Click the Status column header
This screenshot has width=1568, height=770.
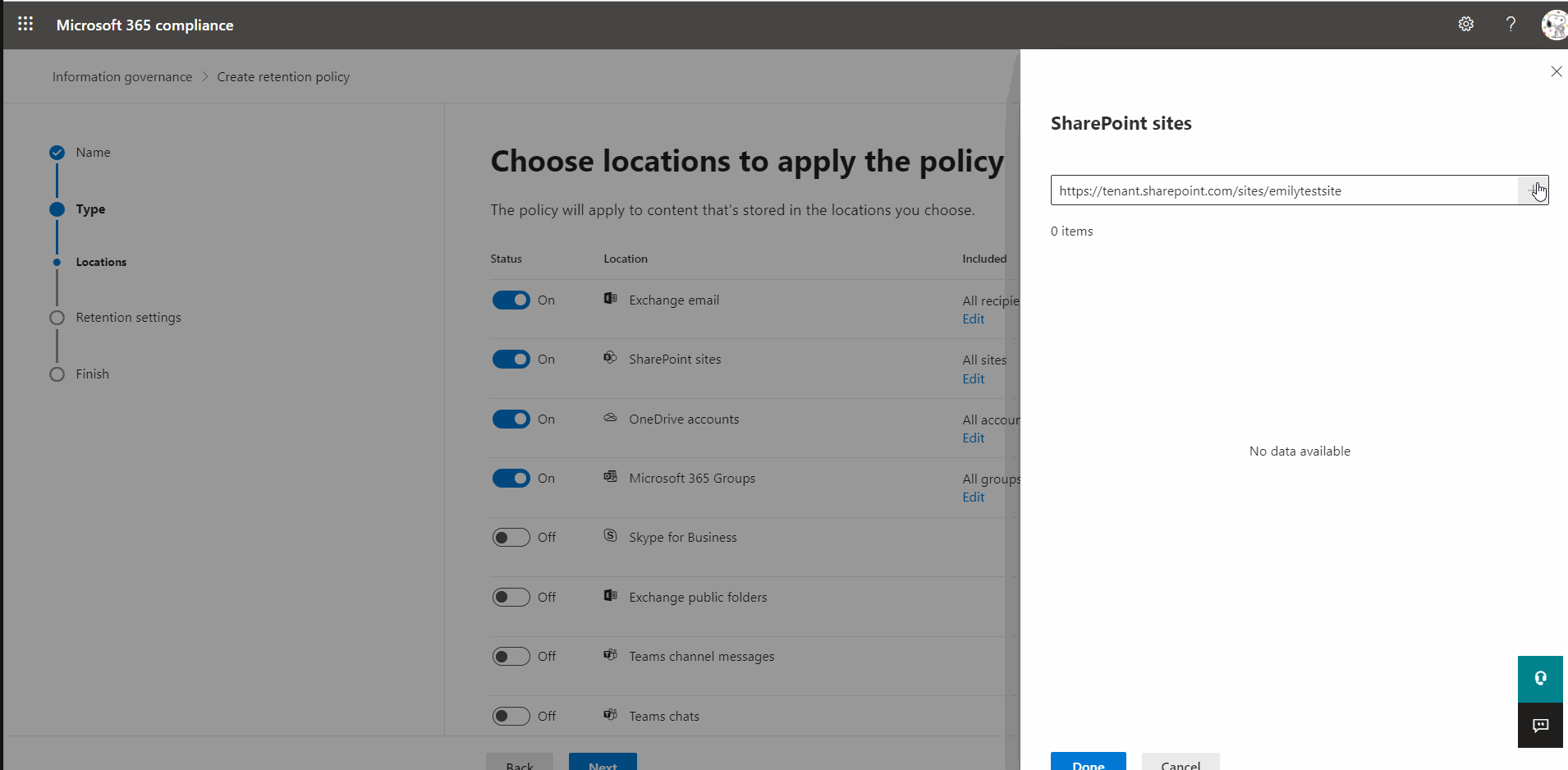click(x=506, y=259)
